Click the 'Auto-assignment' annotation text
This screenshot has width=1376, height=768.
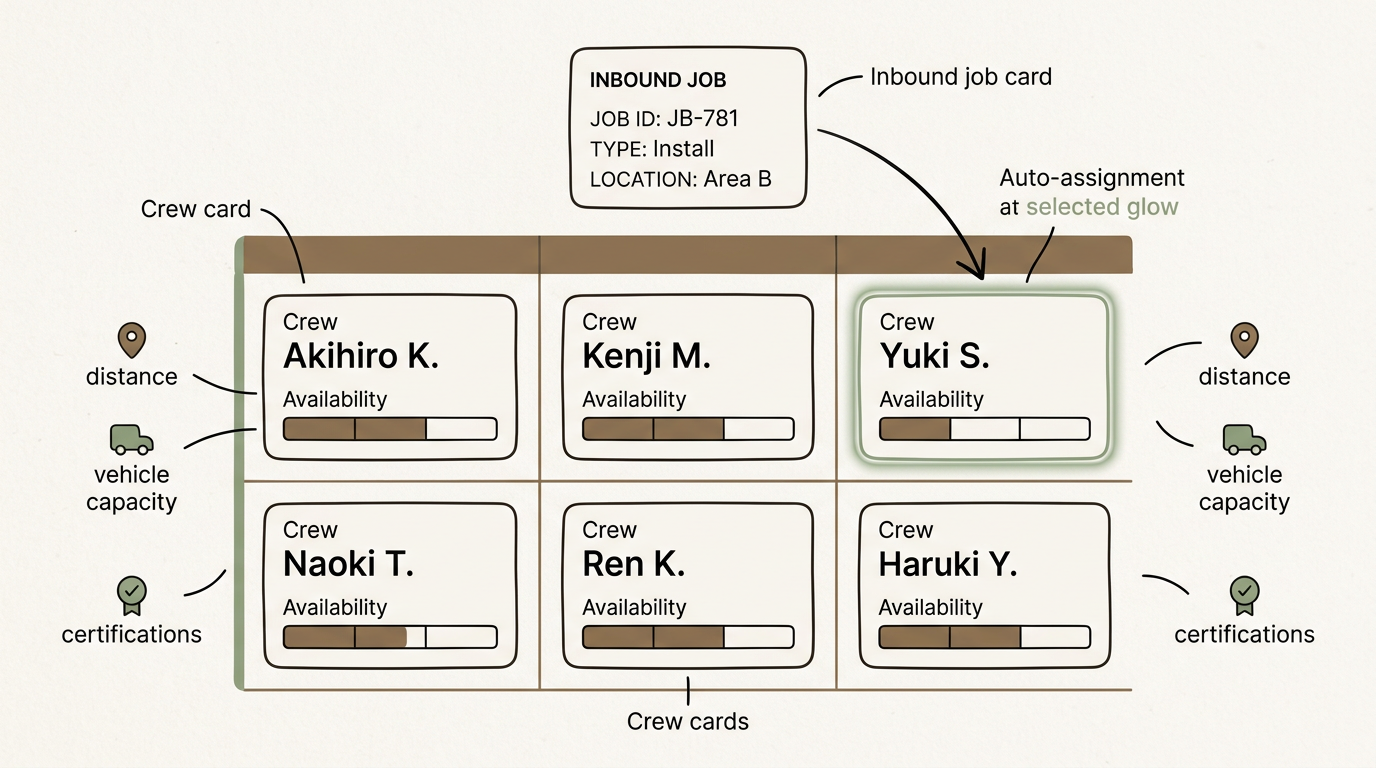pyautogui.click(x=1092, y=178)
